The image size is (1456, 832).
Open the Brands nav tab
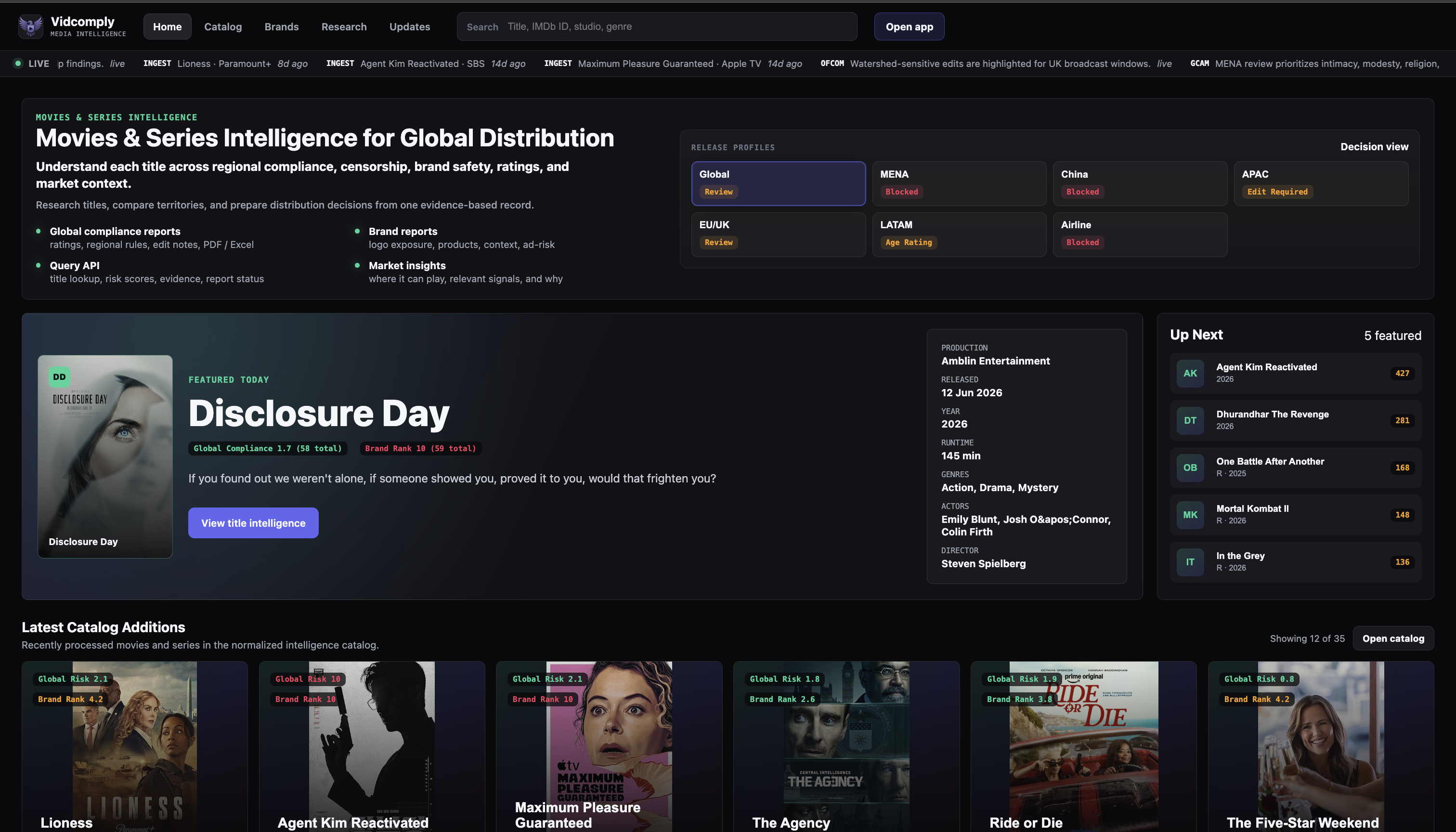tap(282, 26)
